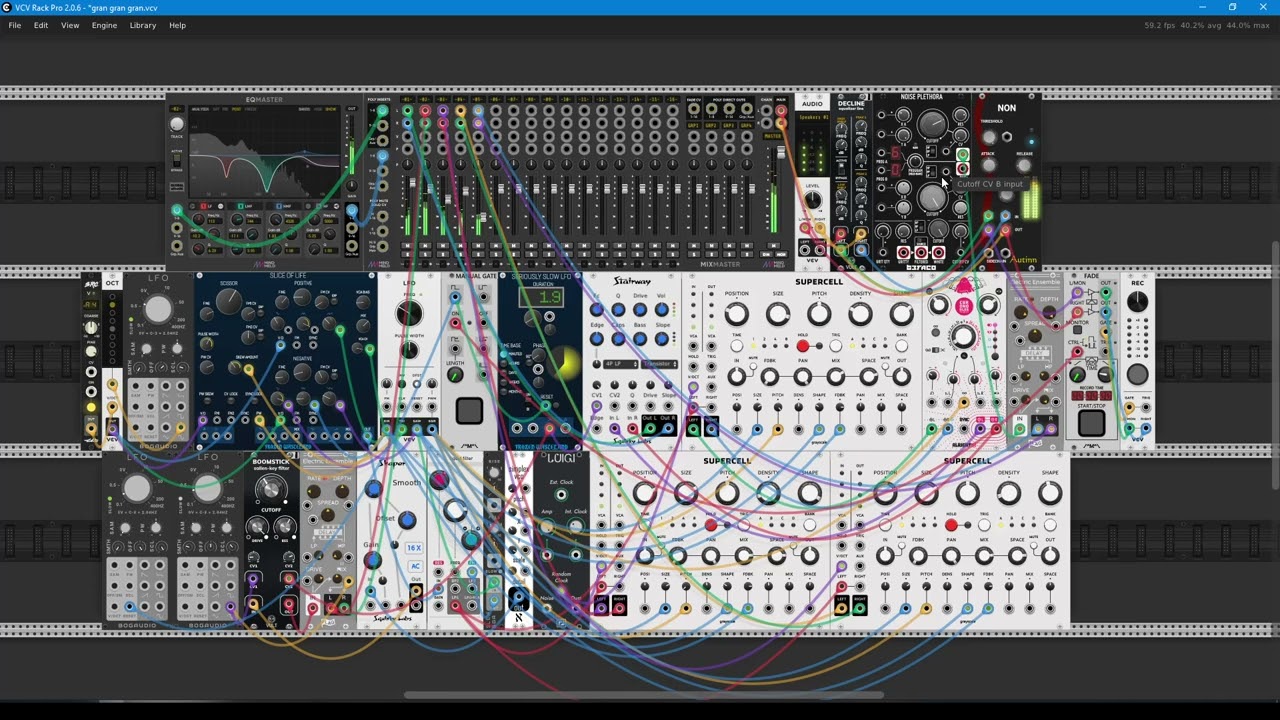
Task: Open the Edit menu
Action: tap(41, 25)
